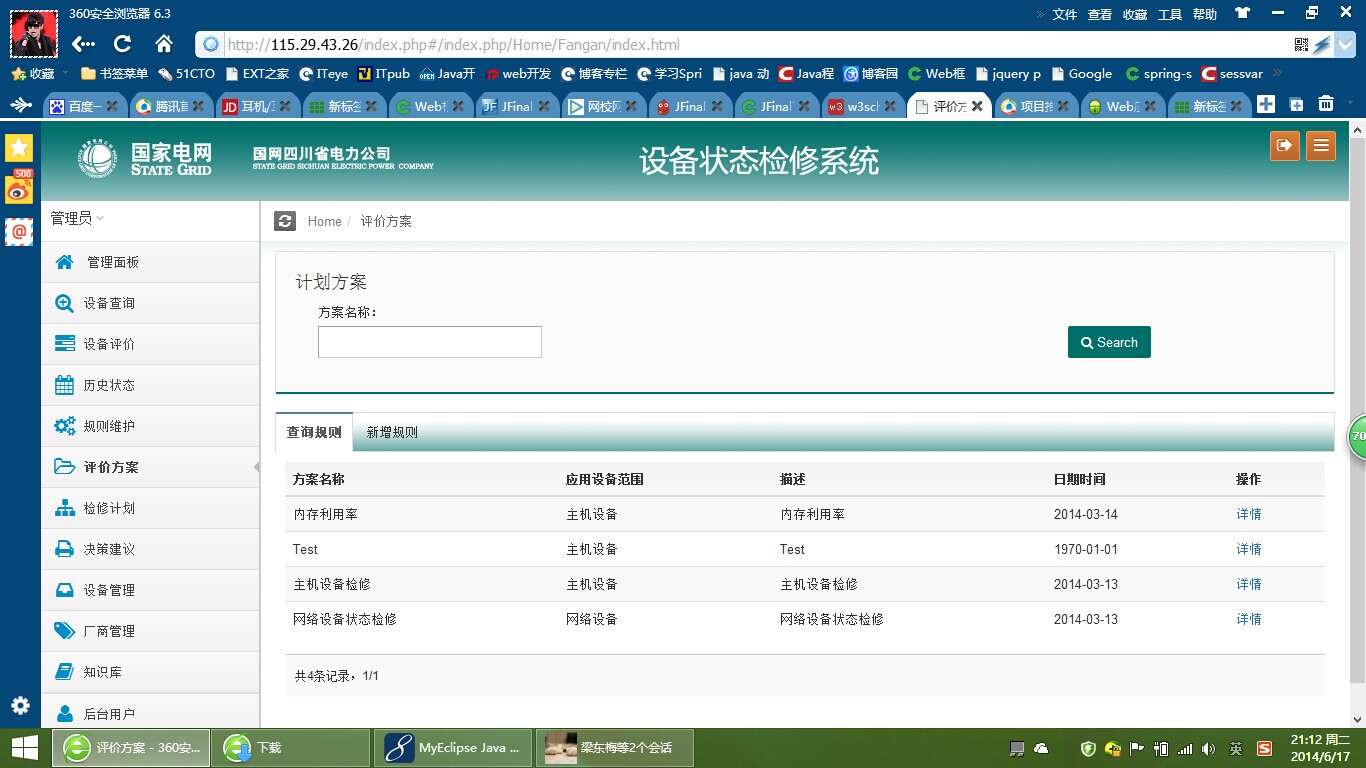This screenshot has width=1366, height=768.
Task: Click the 后台用户 user icon
Action: 64,714
